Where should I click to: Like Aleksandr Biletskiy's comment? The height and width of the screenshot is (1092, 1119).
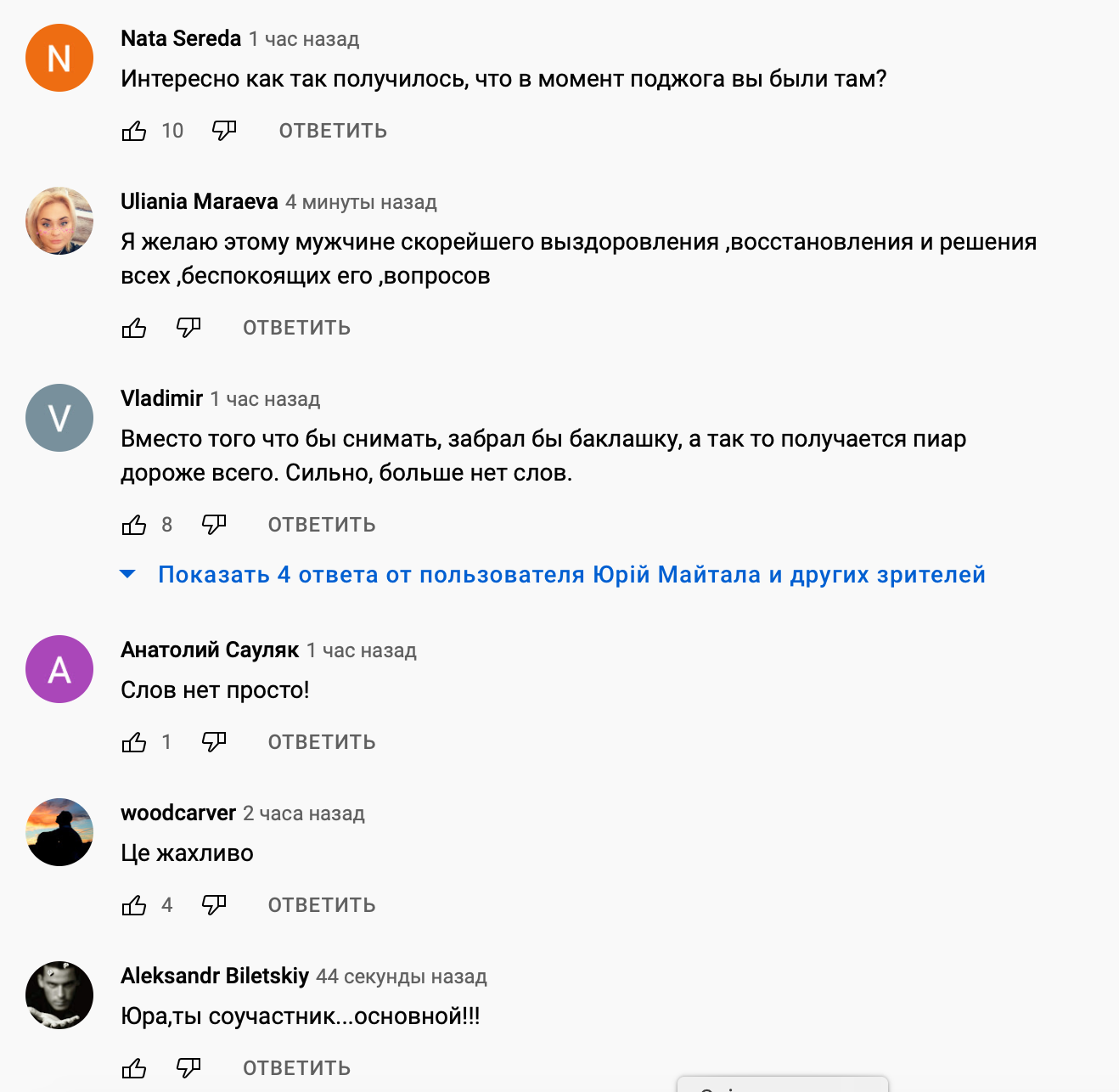134,1068
